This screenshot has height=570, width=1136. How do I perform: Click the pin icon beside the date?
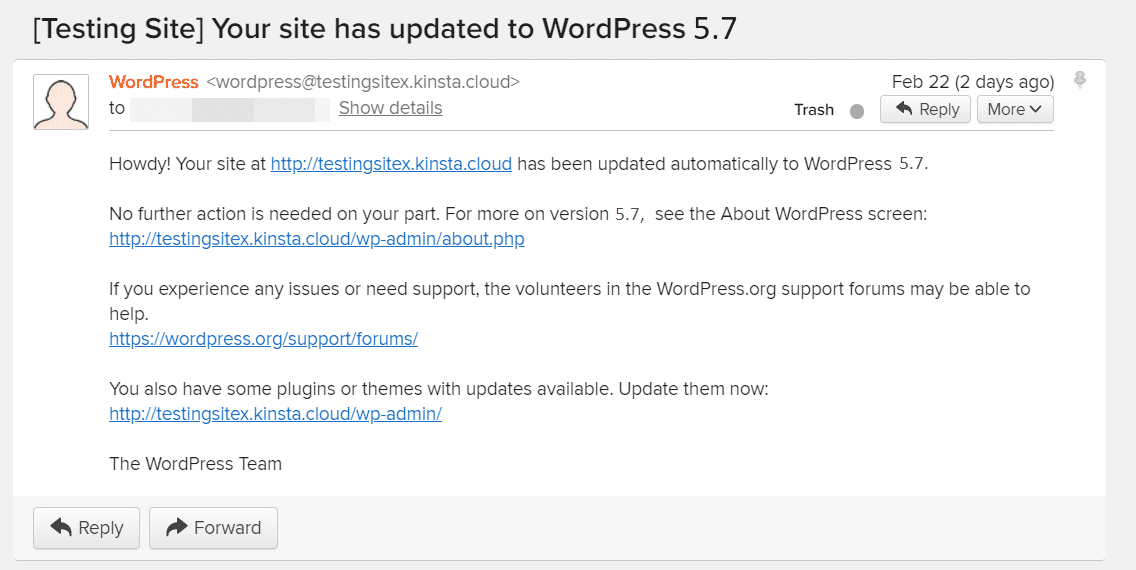point(1080,80)
